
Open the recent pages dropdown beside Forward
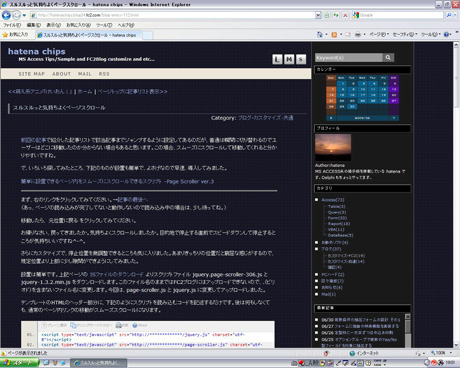point(24,15)
